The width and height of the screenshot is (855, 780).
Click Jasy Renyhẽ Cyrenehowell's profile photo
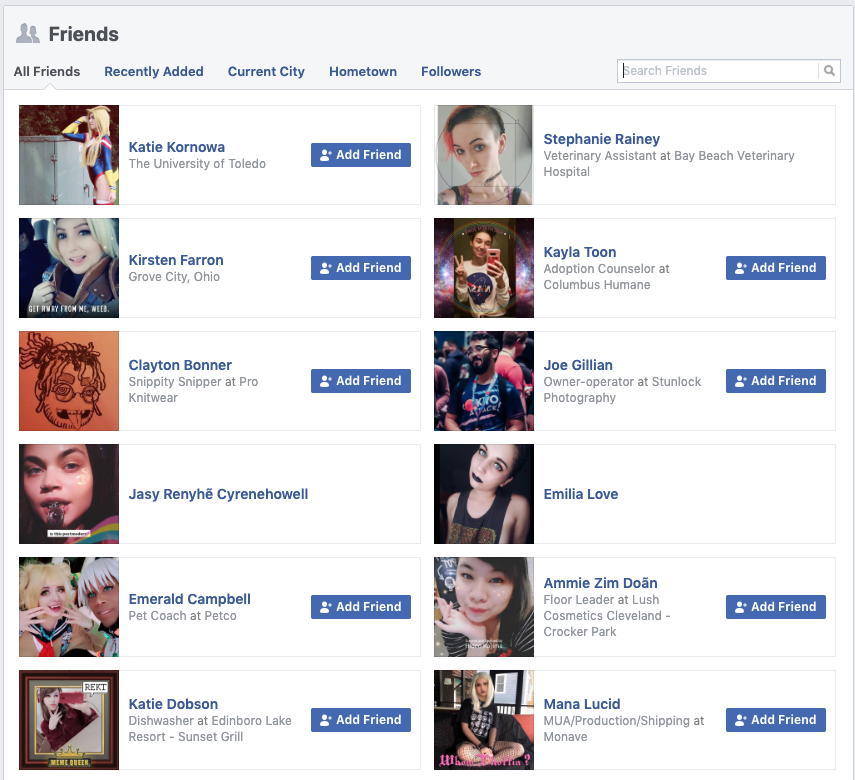point(69,494)
